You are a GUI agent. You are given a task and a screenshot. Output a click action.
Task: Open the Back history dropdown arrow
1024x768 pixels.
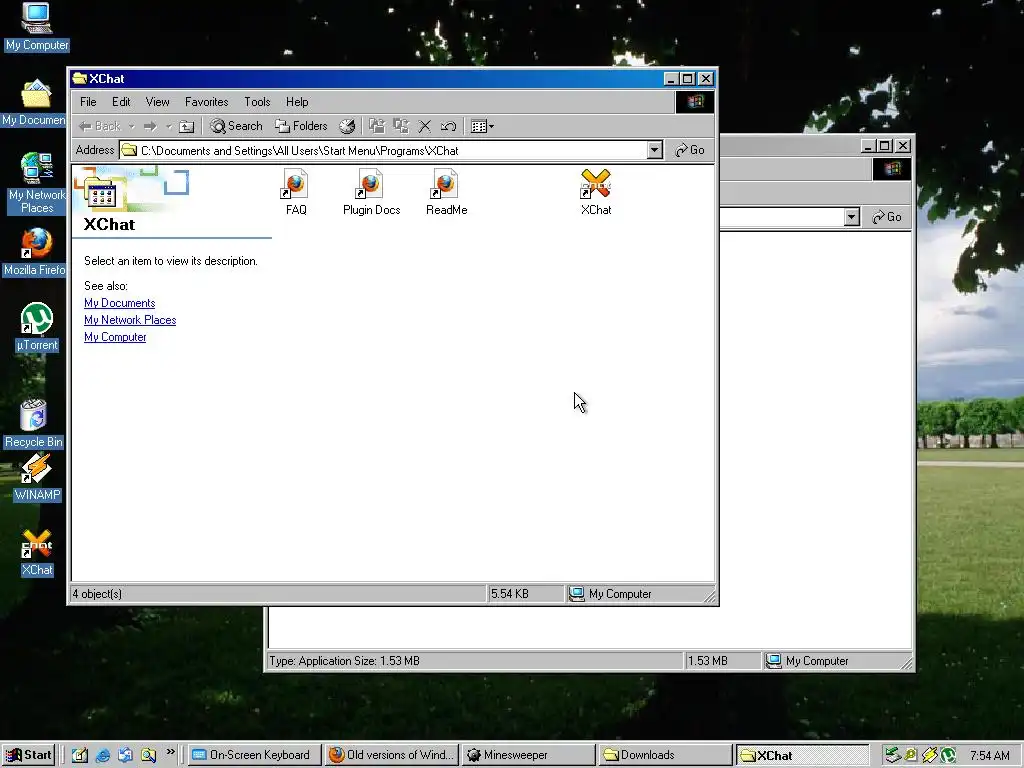click(131, 126)
